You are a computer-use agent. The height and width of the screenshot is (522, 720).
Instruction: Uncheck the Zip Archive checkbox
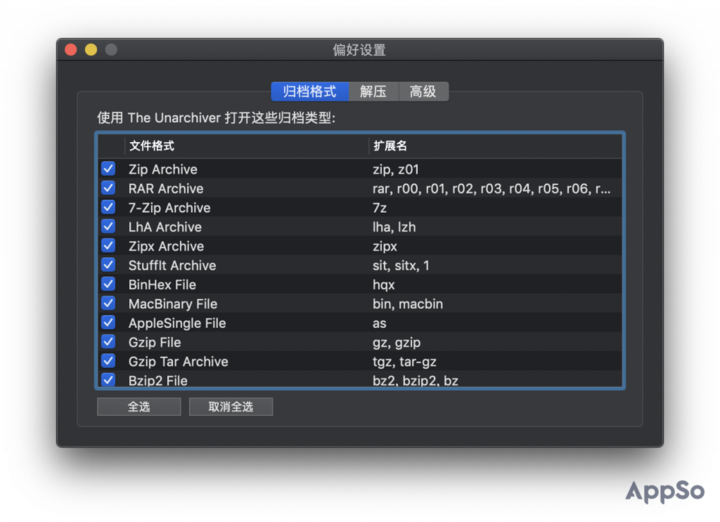coord(108,169)
